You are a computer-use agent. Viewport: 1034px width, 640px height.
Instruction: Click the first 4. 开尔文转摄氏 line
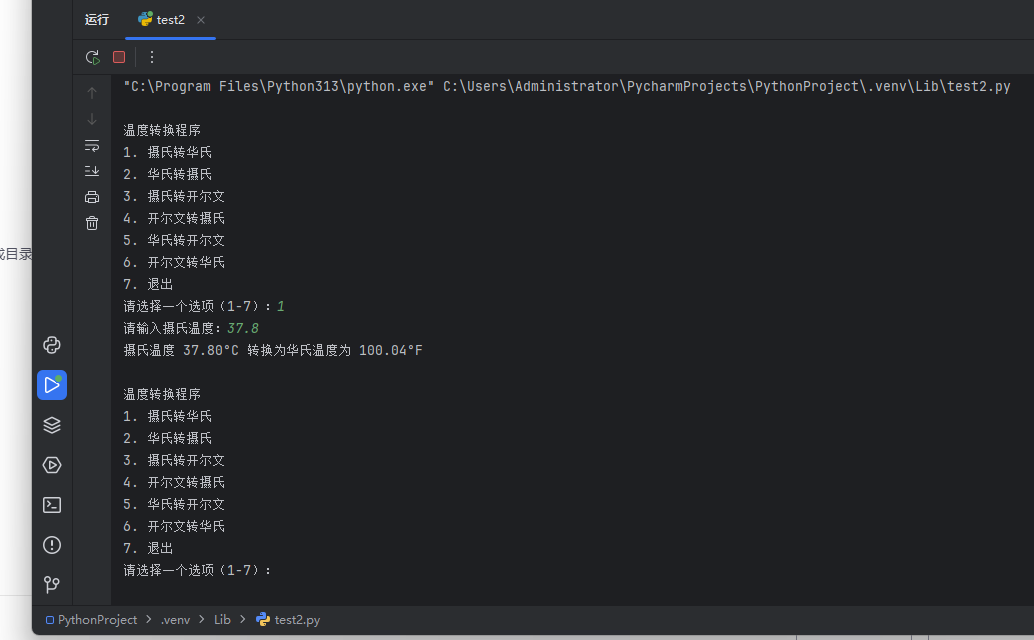(173, 218)
